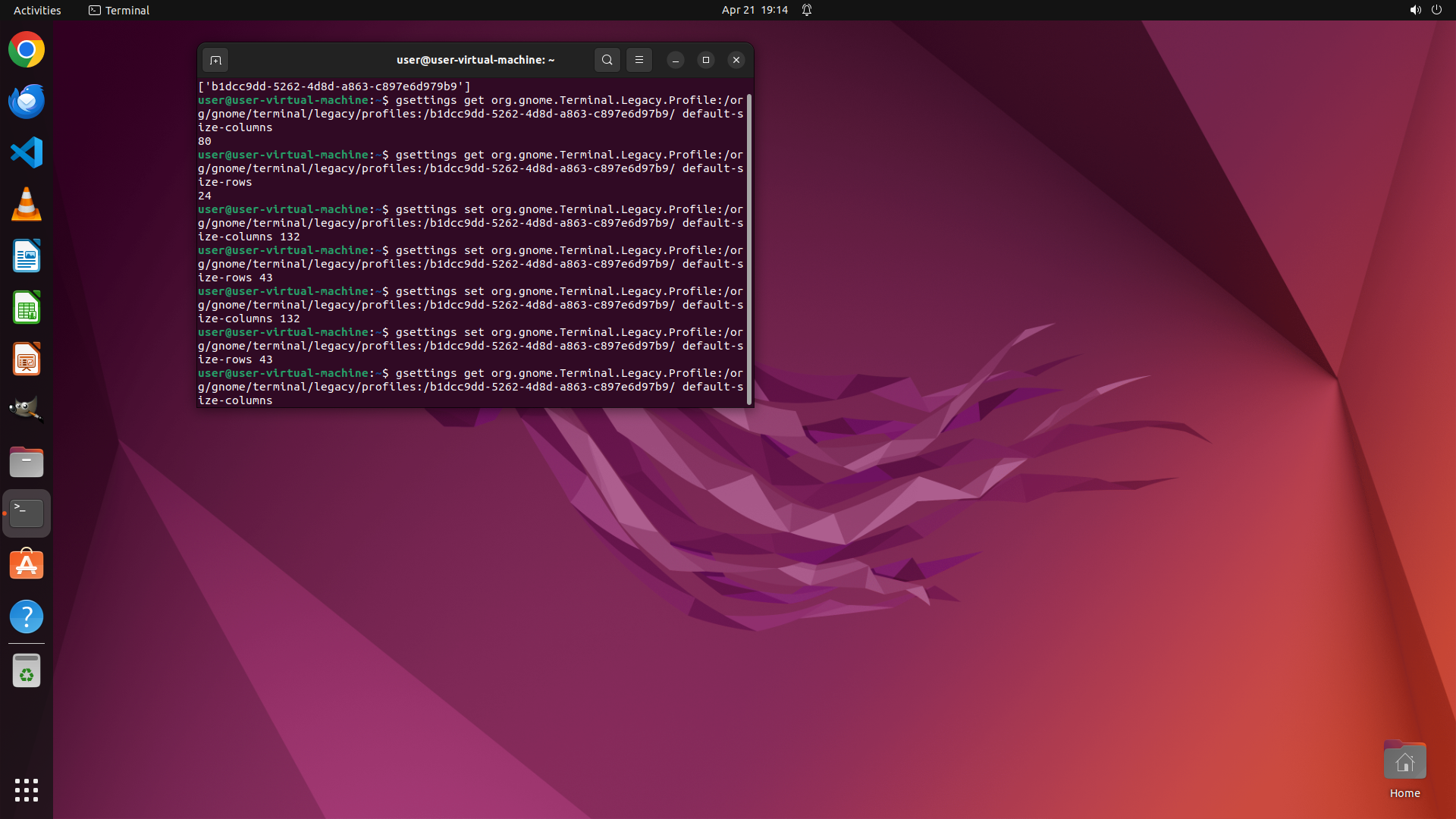1456x819 pixels.
Task: Open system power and volume menu
Action: pyautogui.click(x=1426, y=10)
